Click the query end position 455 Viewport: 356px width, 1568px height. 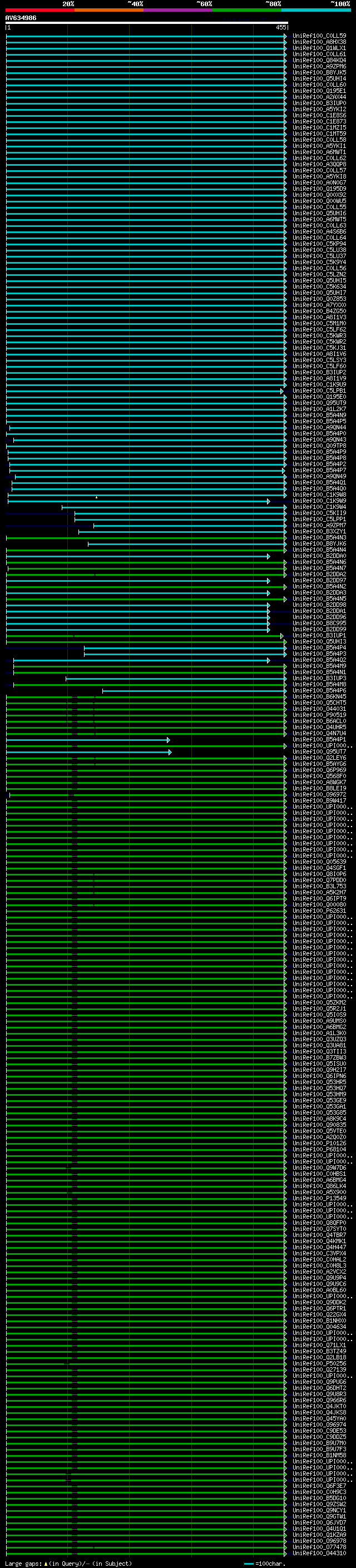[x=280, y=27]
